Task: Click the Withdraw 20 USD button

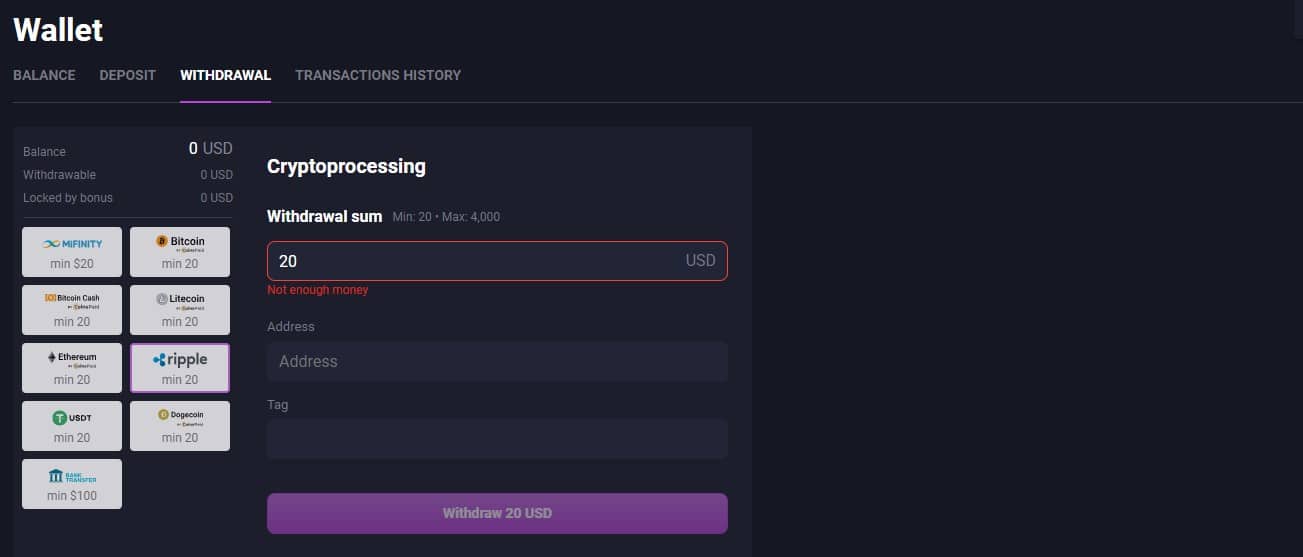Action: point(497,513)
